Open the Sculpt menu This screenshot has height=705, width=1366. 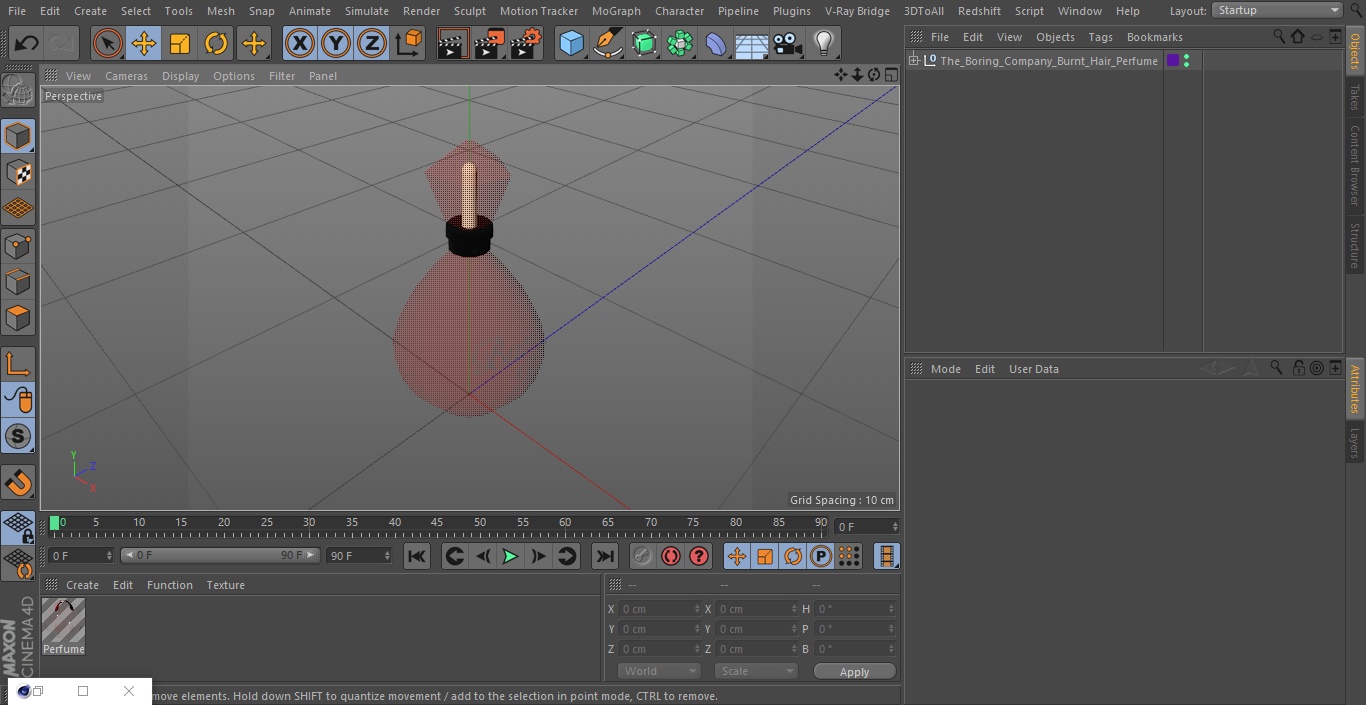click(x=470, y=11)
